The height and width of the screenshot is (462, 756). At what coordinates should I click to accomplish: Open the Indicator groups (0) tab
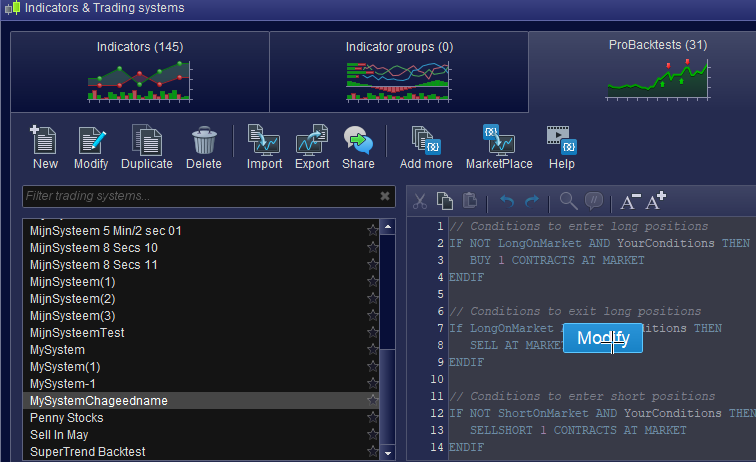point(399,72)
